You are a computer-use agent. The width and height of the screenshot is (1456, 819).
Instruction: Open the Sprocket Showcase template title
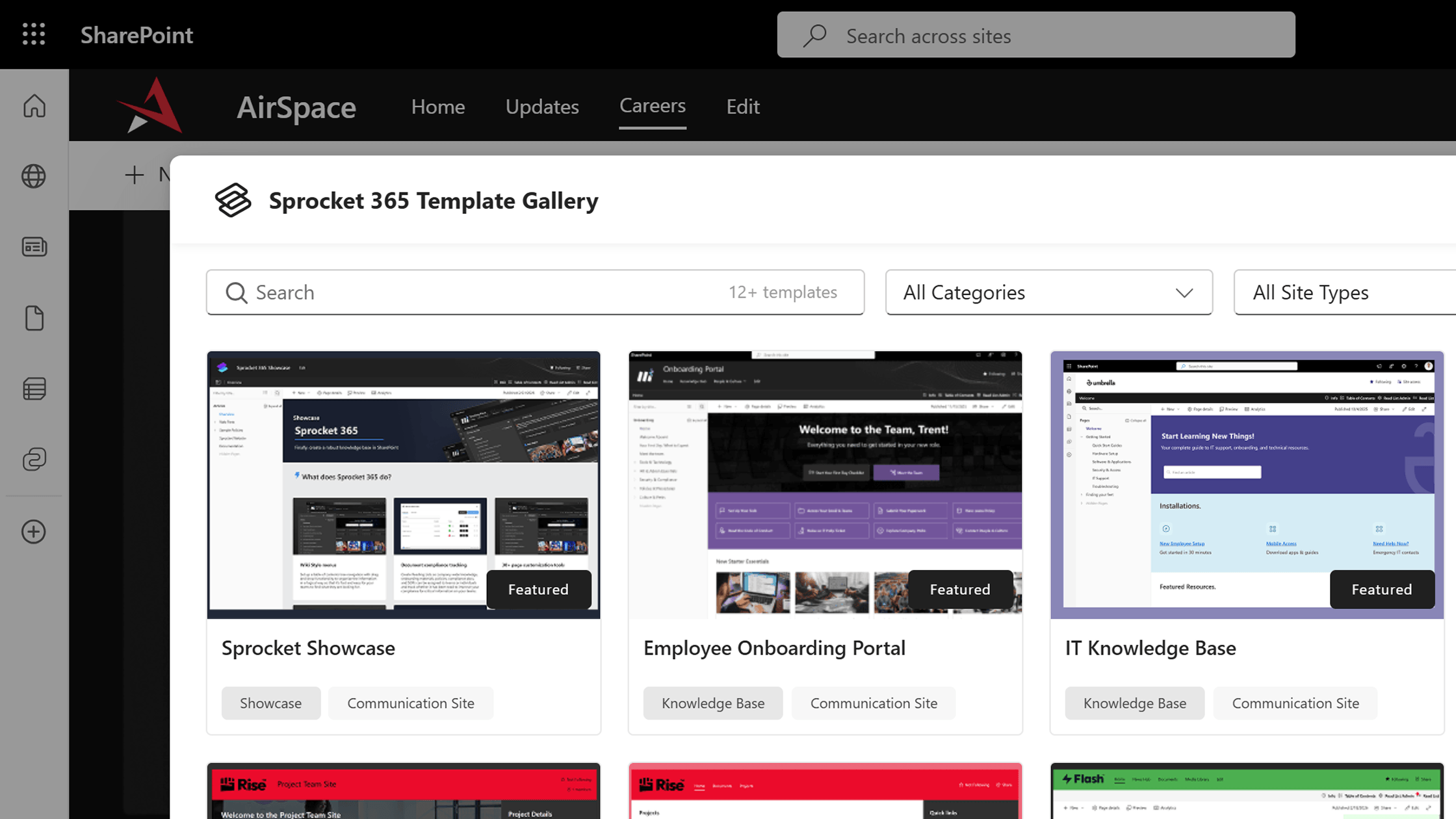pyautogui.click(x=308, y=648)
